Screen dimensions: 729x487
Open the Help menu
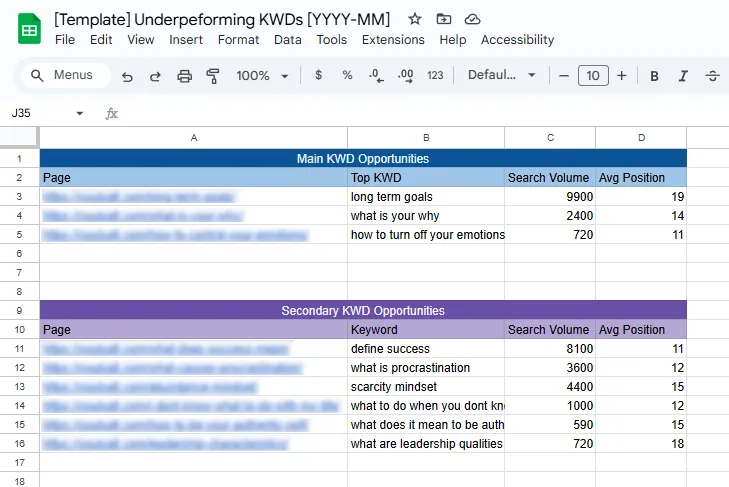pyautogui.click(x=453, y=40)
